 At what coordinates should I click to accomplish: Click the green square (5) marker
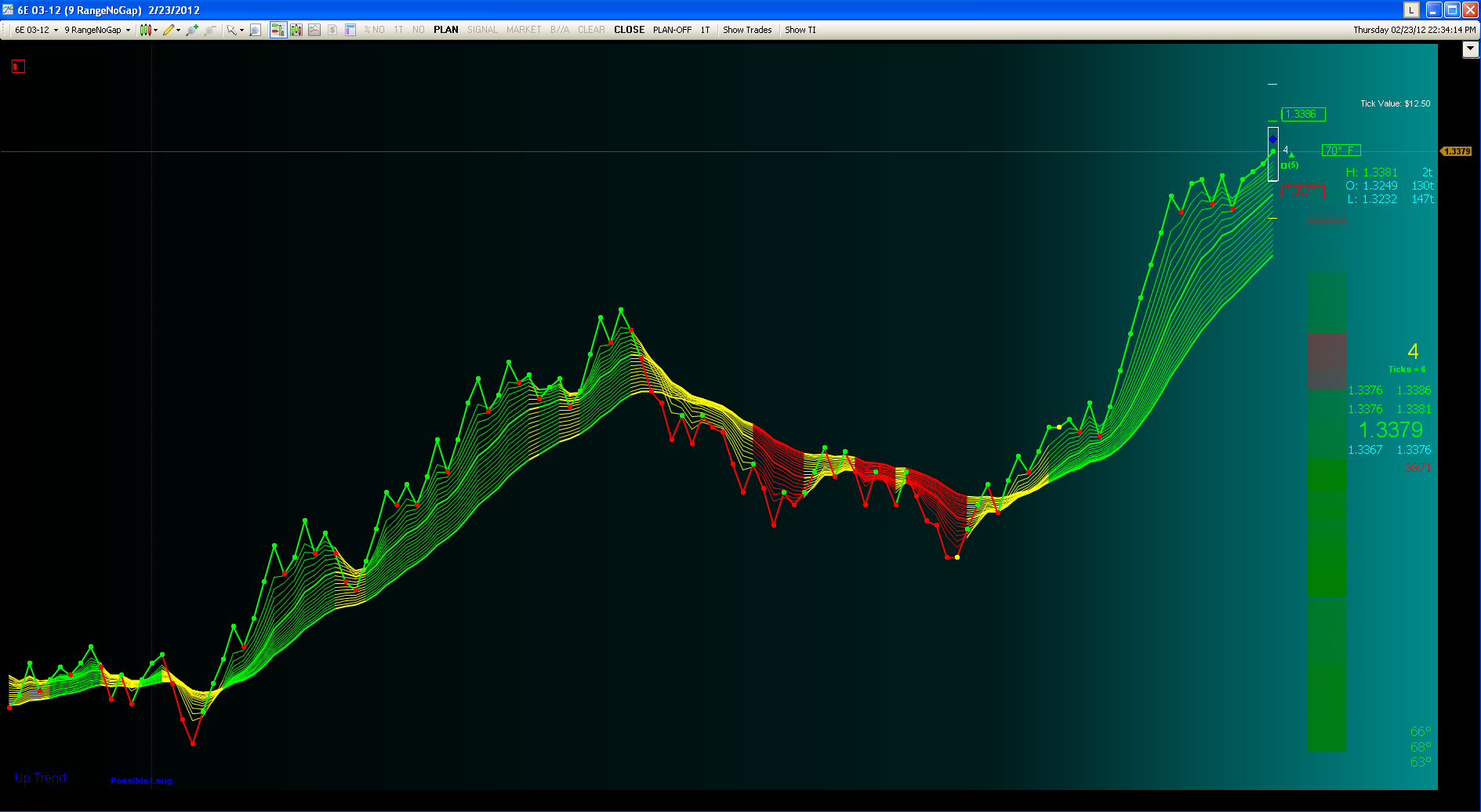click(x=1290, y=165)
